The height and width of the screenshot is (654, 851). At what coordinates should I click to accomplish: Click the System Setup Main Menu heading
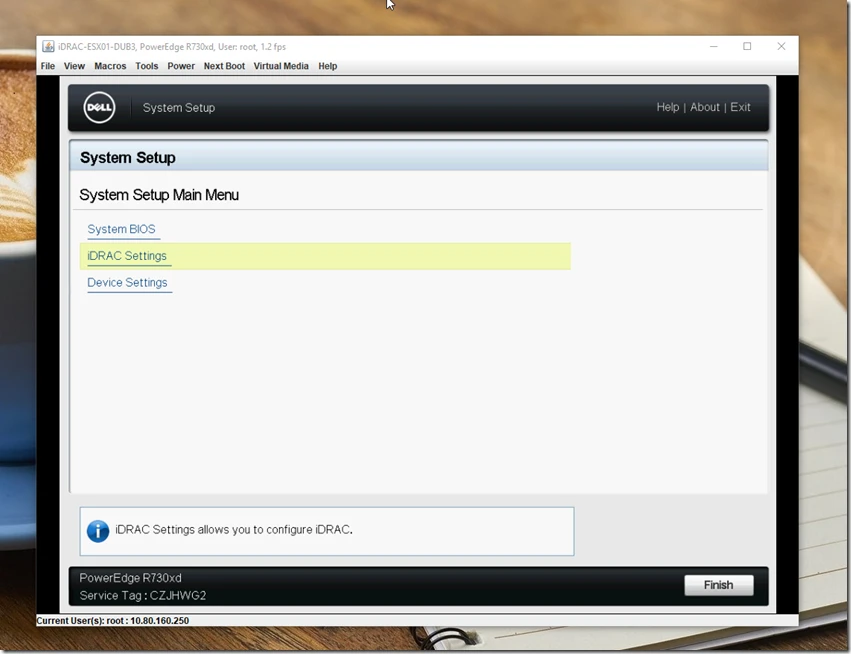[x=159, y=195]
